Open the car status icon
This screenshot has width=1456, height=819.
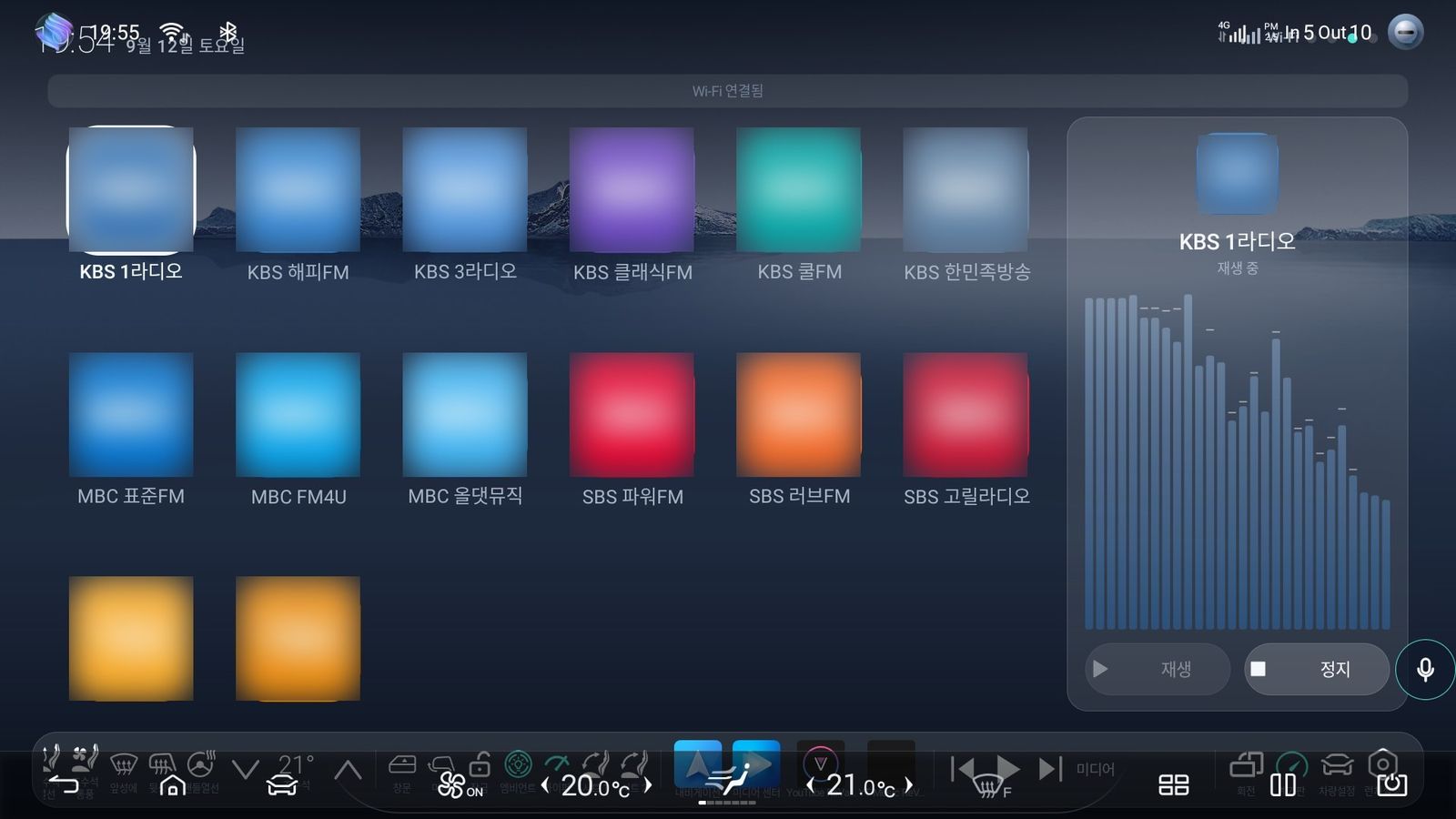click(282, 785)
